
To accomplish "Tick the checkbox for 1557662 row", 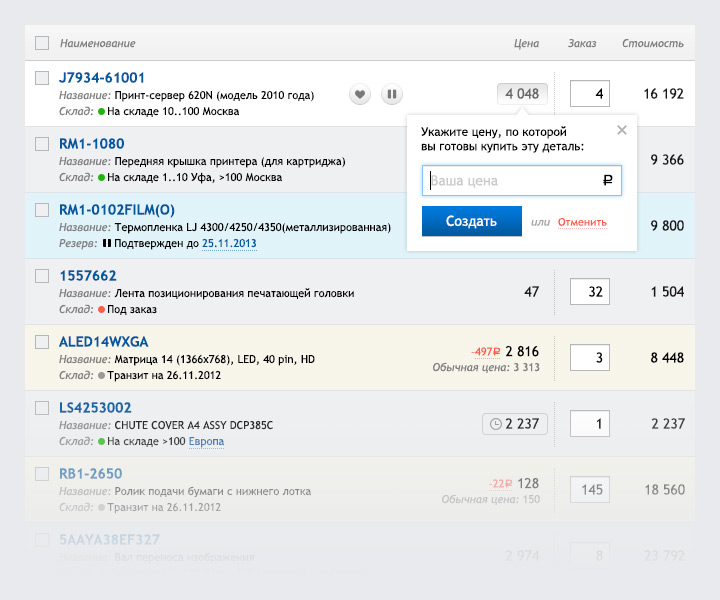I will coord(42,276).
